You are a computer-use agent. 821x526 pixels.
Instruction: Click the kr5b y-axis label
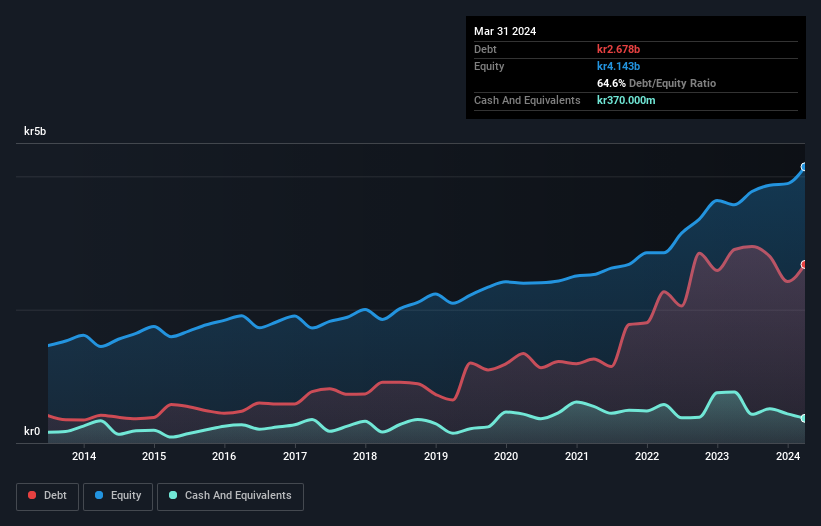click(35, 131)
